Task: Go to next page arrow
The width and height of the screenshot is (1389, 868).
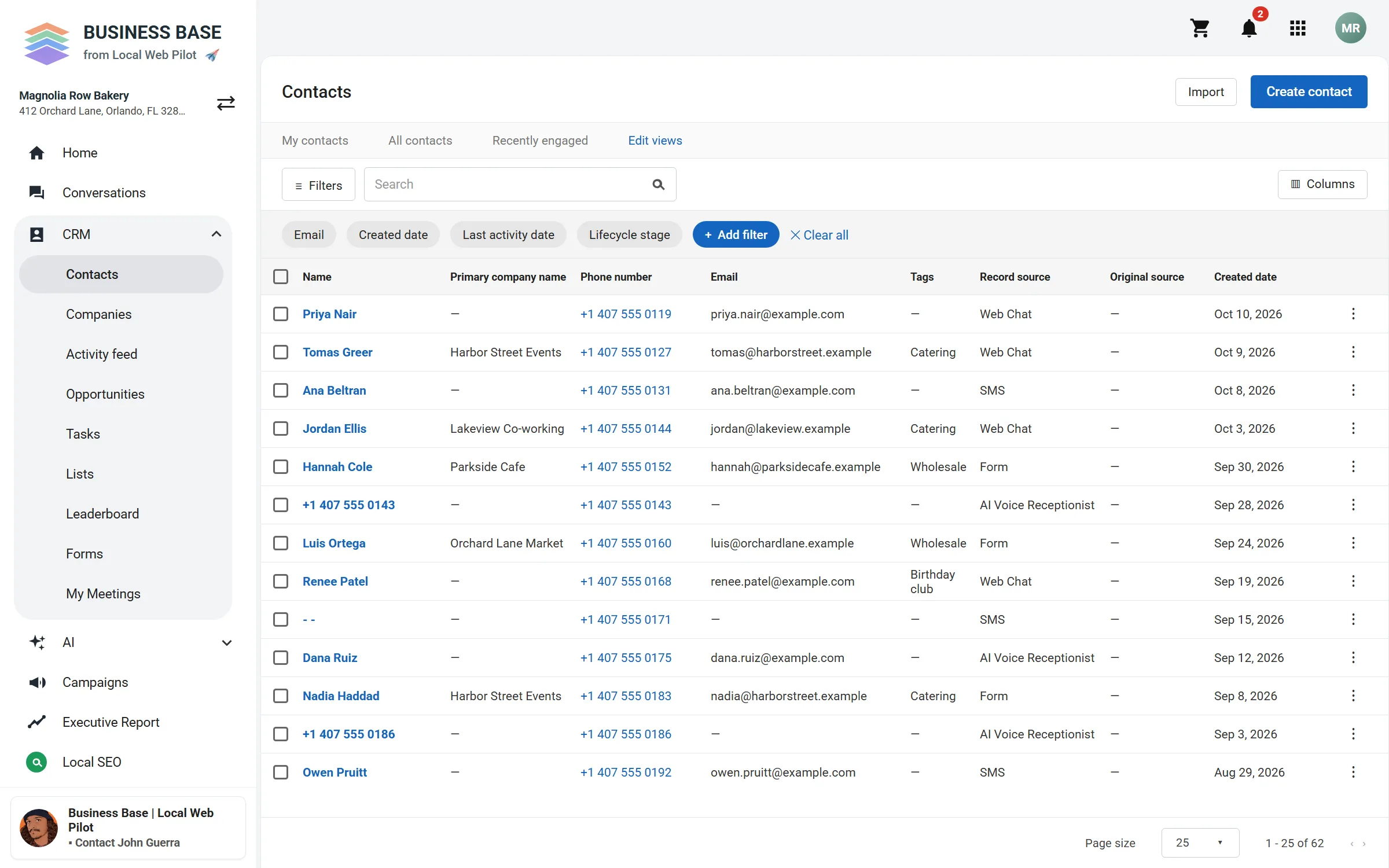Action: tap(1364, 844)
